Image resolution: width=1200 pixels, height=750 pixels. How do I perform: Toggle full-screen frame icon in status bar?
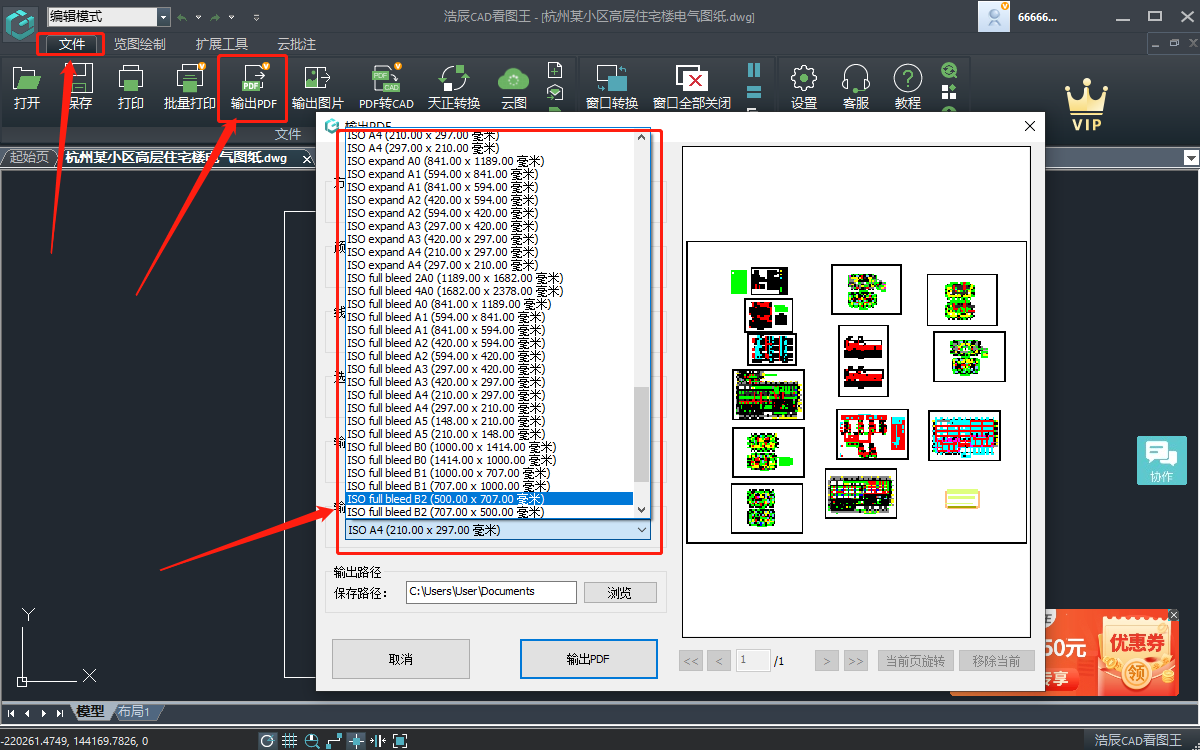point(400,741)
